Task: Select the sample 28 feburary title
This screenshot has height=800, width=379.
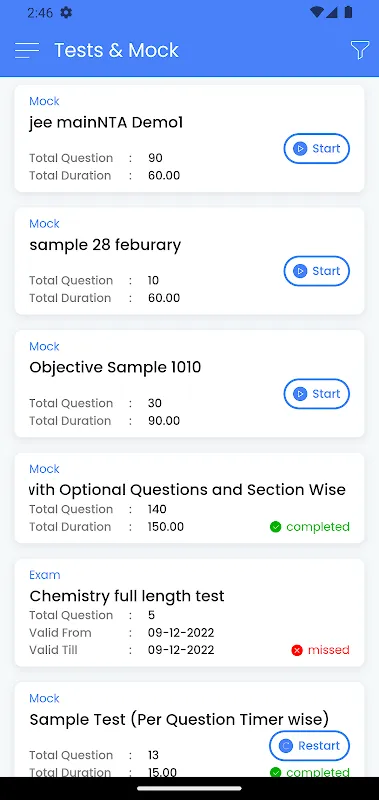Action: pos(105,245)
